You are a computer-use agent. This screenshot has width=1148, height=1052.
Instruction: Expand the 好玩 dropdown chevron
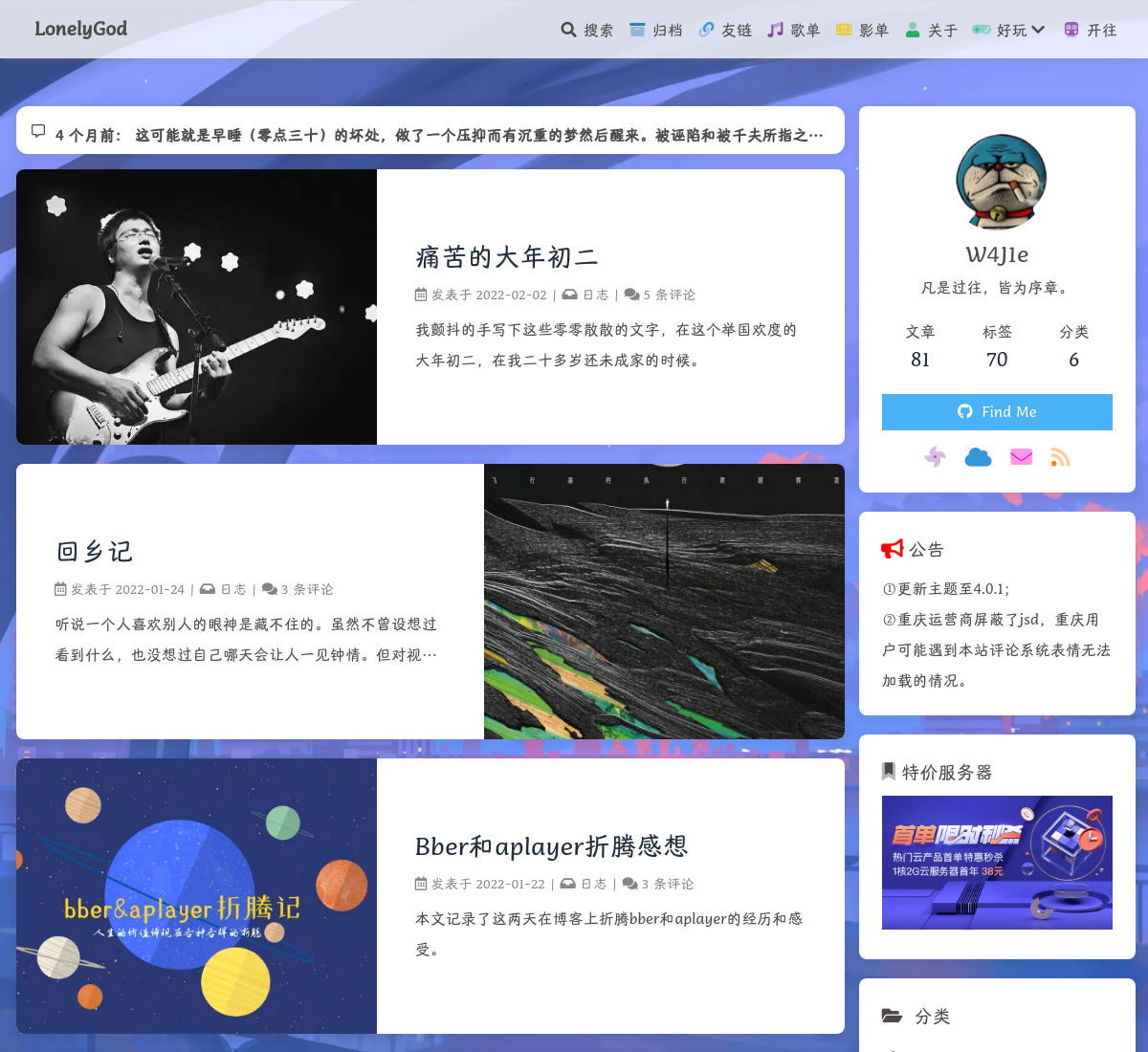coord(1038,30)
